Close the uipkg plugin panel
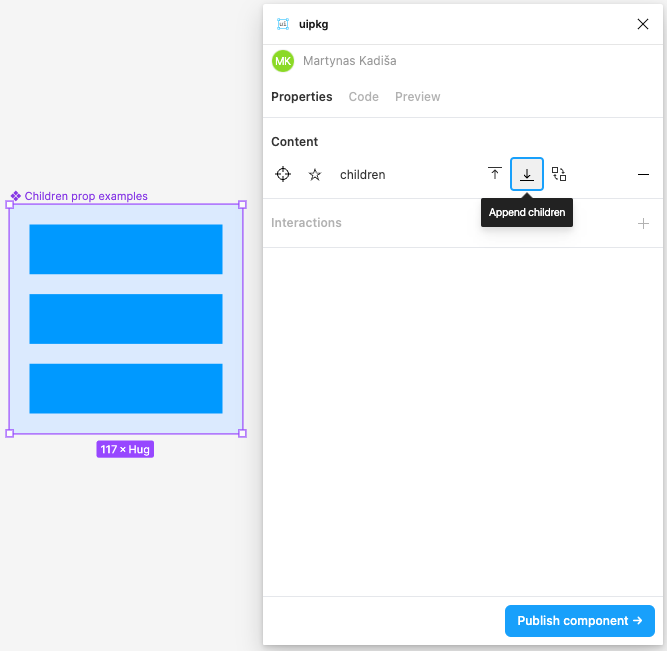 pyautogui.click(x=643, y=24)
